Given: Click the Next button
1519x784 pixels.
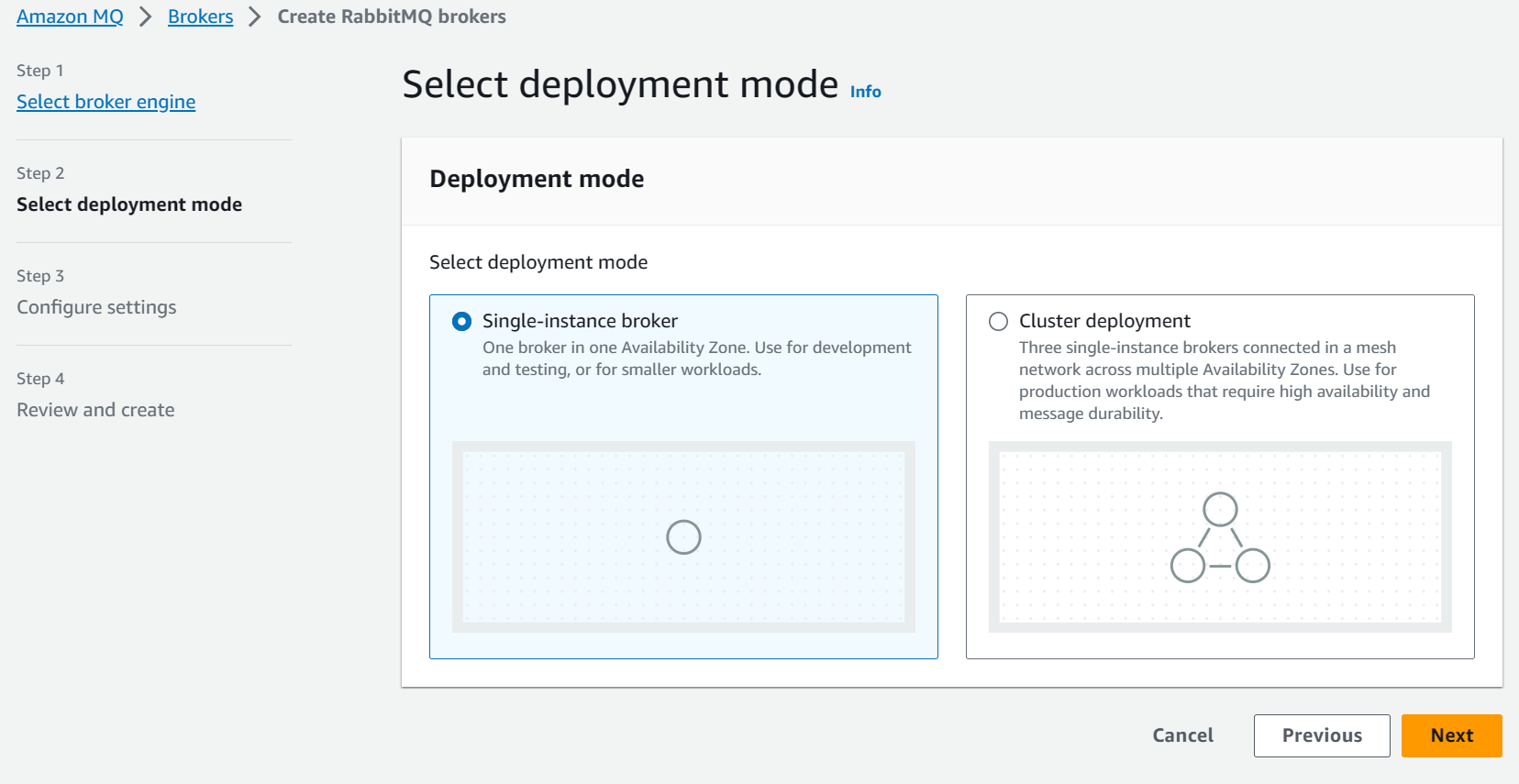Looking at the screenshot, I should 1451,735.
